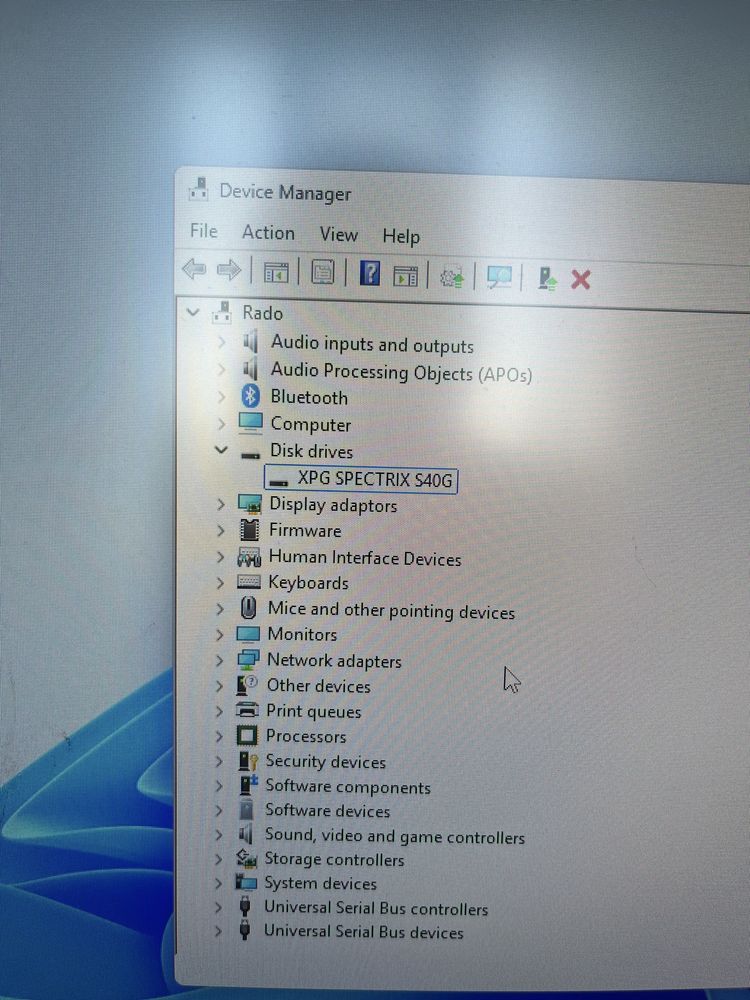Open the Action menu
This screenshot has width=750, height=1000.
click(x=268, y=233)
